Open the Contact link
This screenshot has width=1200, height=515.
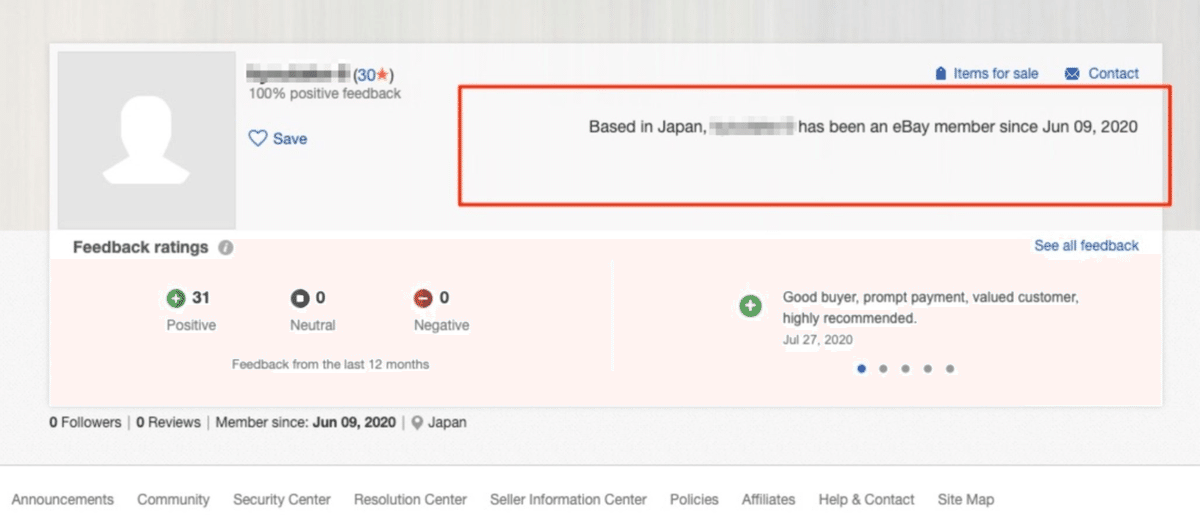tap(1114, 74)
